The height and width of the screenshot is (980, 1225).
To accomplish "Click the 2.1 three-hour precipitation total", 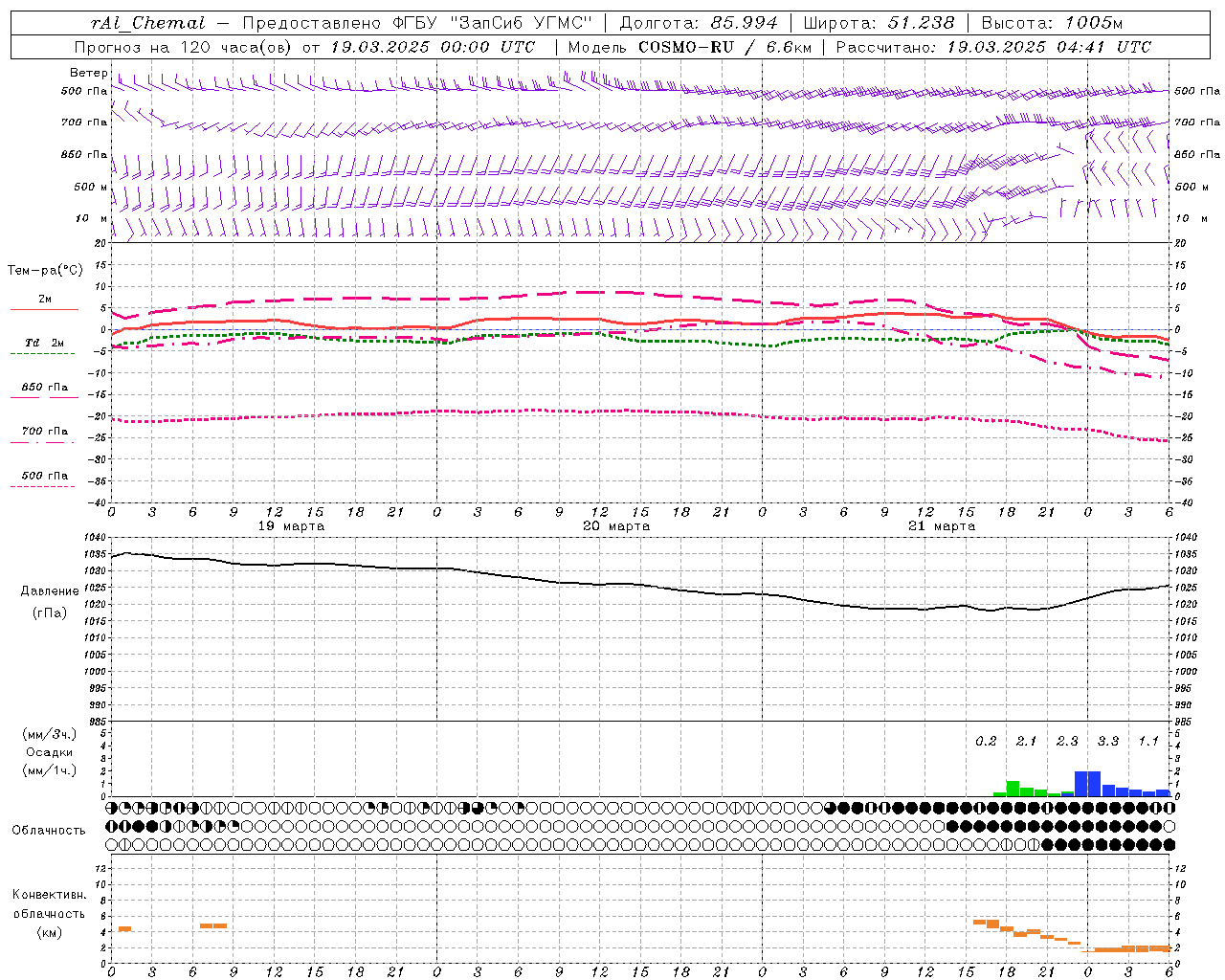I will click(x=1026, y=742).
